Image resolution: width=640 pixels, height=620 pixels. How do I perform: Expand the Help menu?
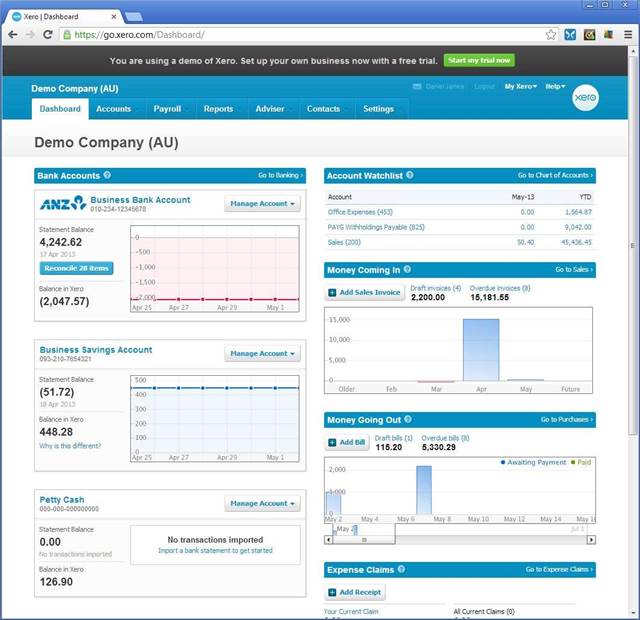pyautogui.click(x=555, y=87)
